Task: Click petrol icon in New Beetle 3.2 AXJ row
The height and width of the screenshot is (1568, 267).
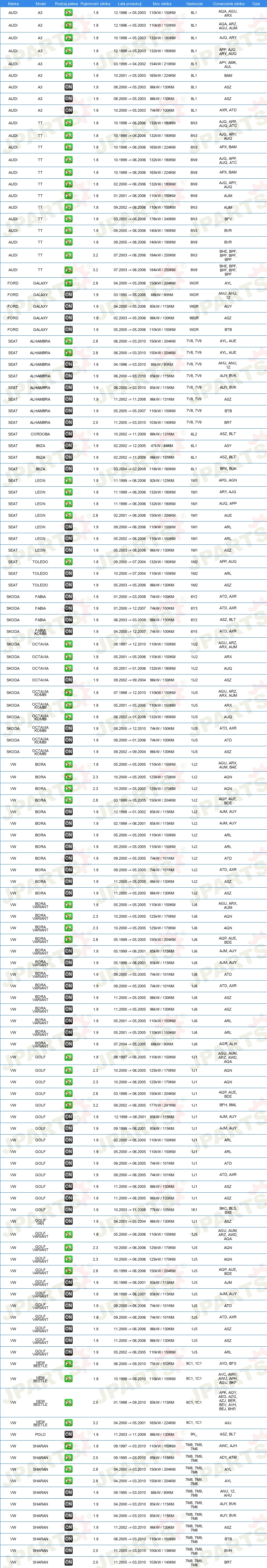Action: coord(68,1423)
